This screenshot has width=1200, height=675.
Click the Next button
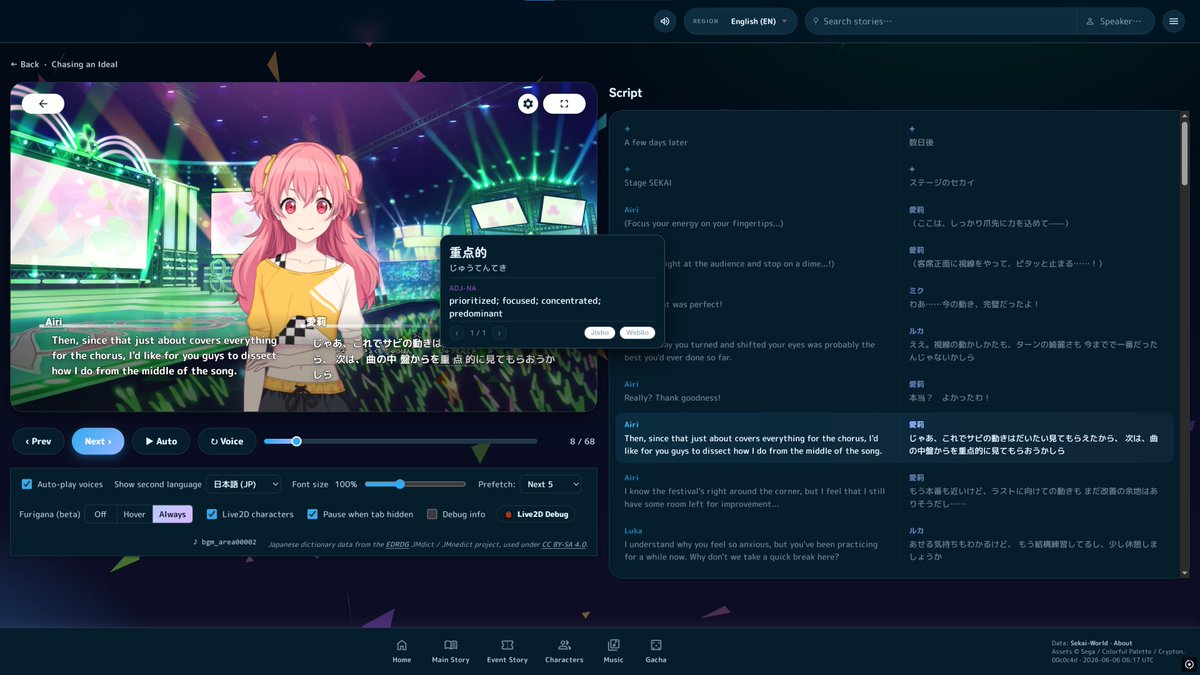(x=98, y=441)
